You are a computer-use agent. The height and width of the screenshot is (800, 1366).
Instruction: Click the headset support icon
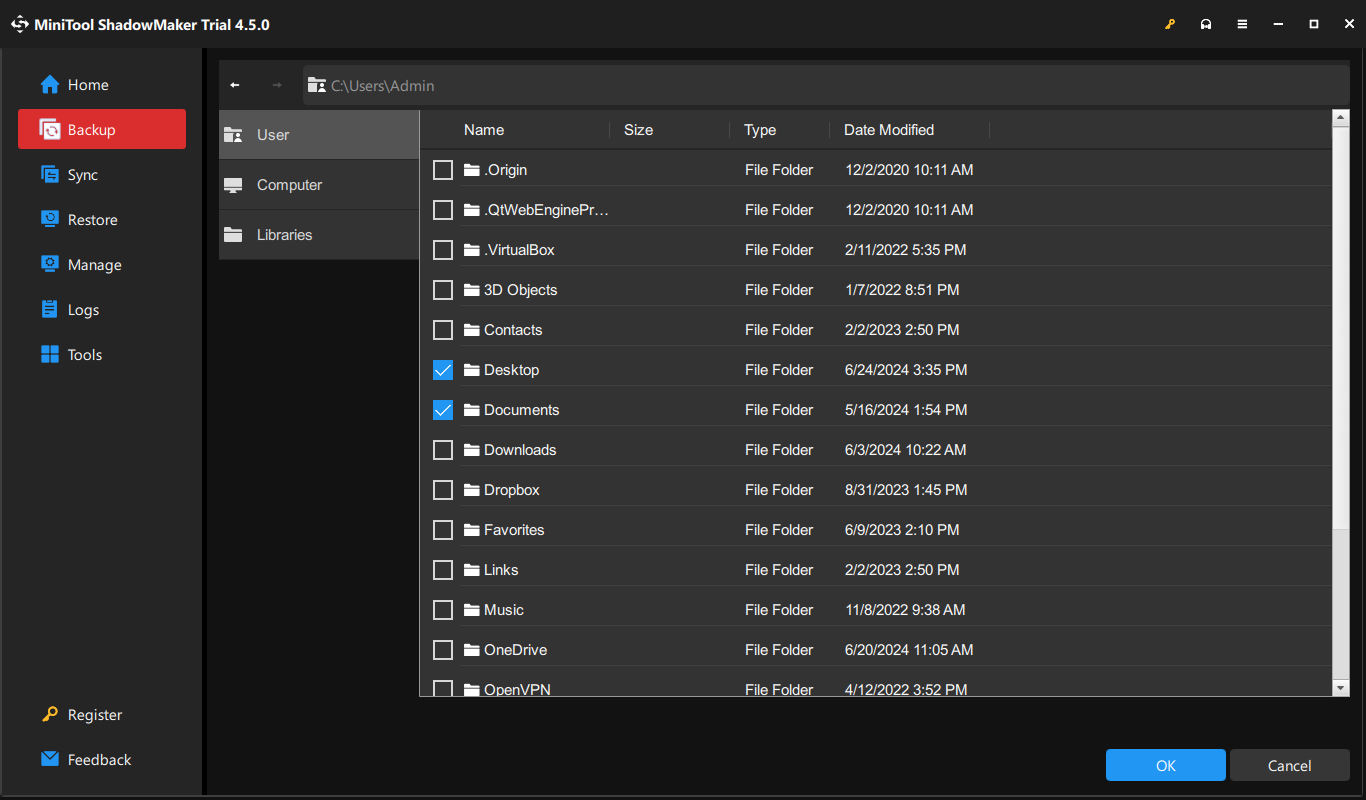[1206, 24]
